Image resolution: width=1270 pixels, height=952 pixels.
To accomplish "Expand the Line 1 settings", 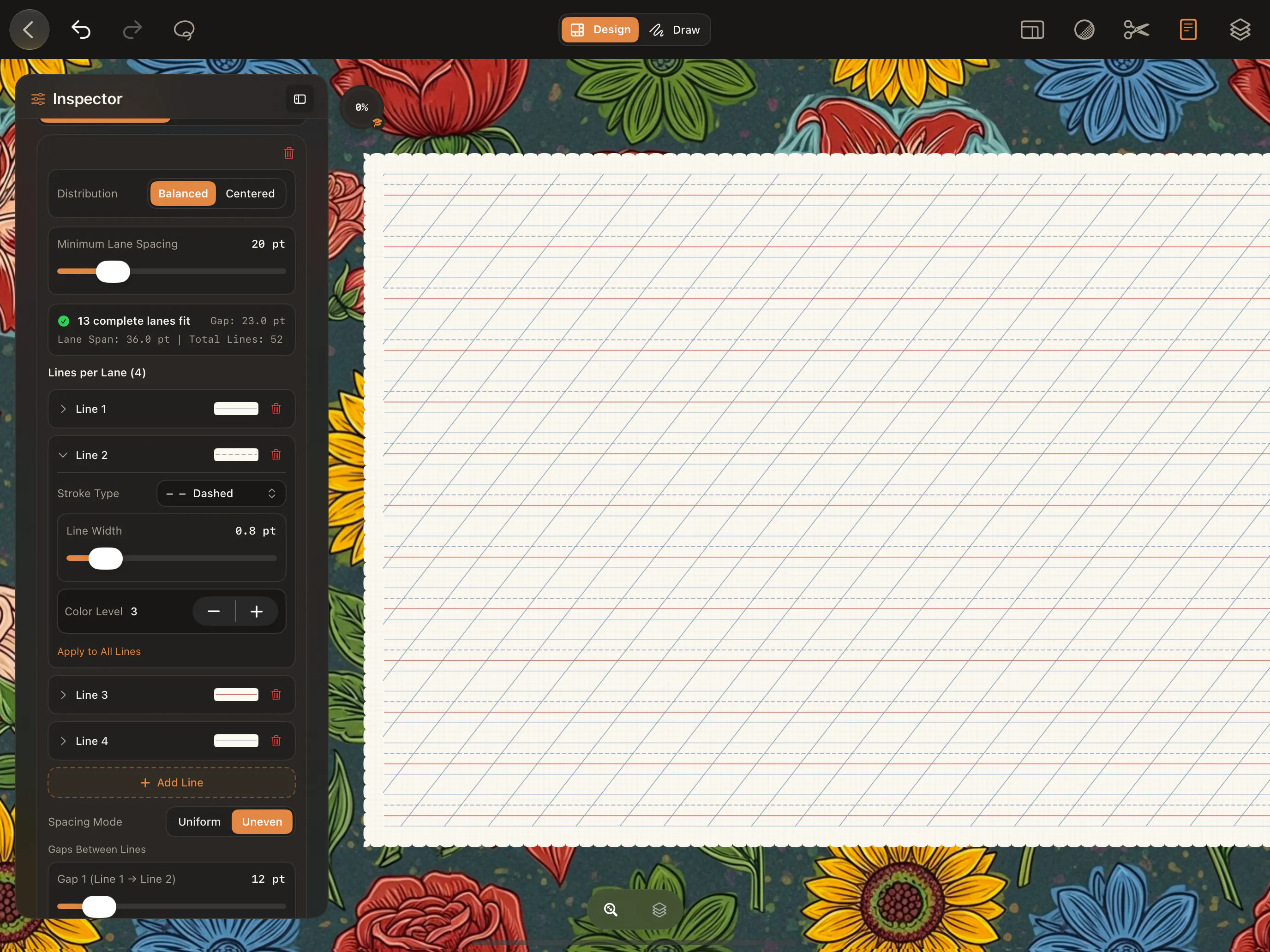I will point(63,409).
